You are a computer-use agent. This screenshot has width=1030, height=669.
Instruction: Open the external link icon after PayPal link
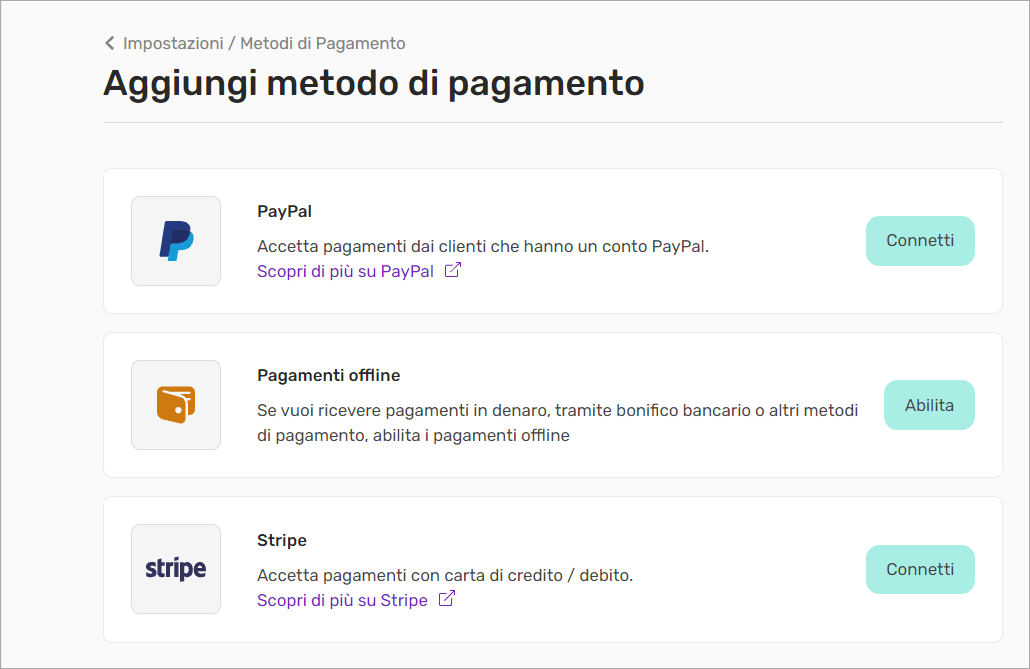coord(453,270)
